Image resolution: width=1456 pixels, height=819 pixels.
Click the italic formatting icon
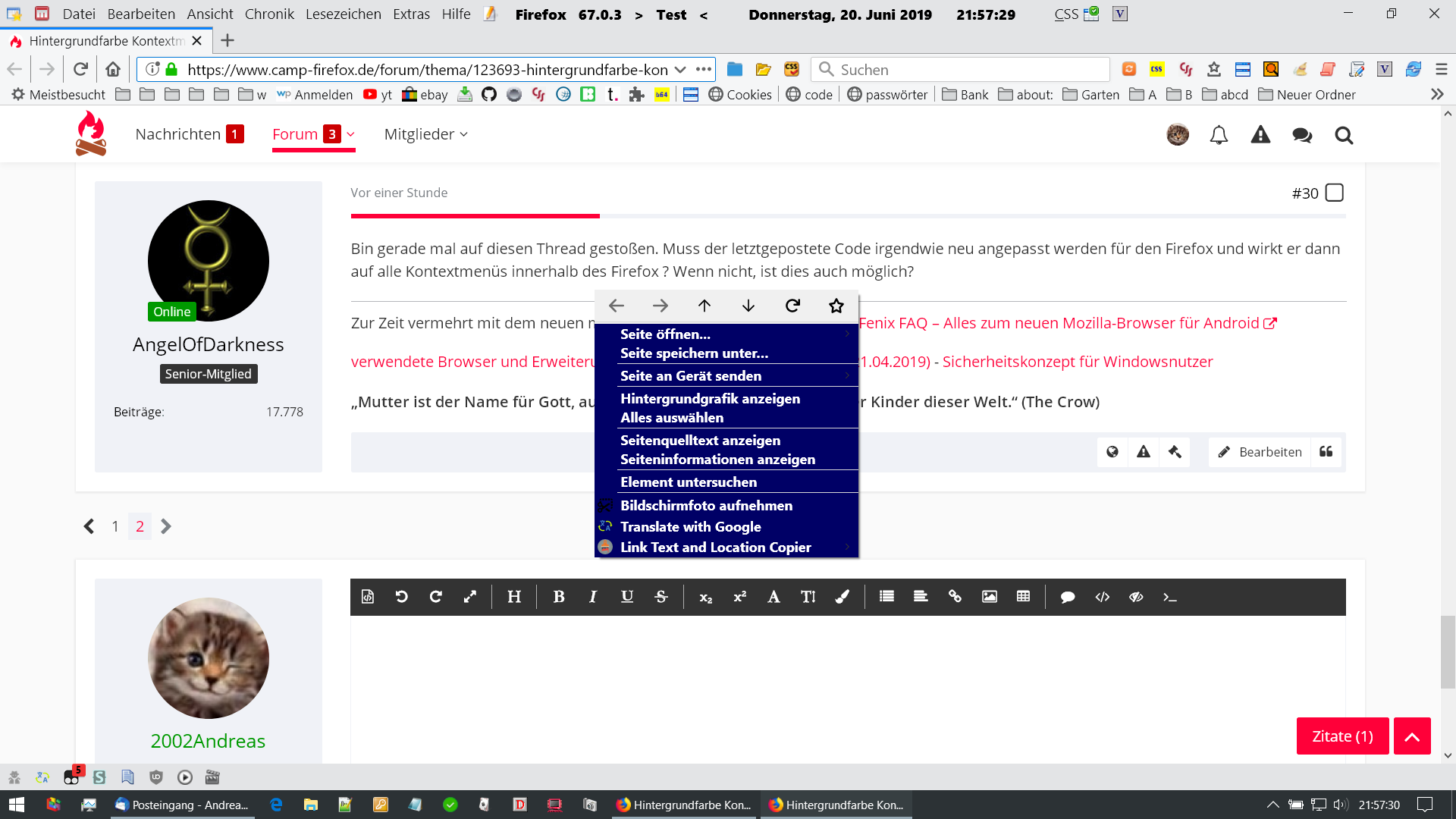pyautogui.click(x=592, y=597)
